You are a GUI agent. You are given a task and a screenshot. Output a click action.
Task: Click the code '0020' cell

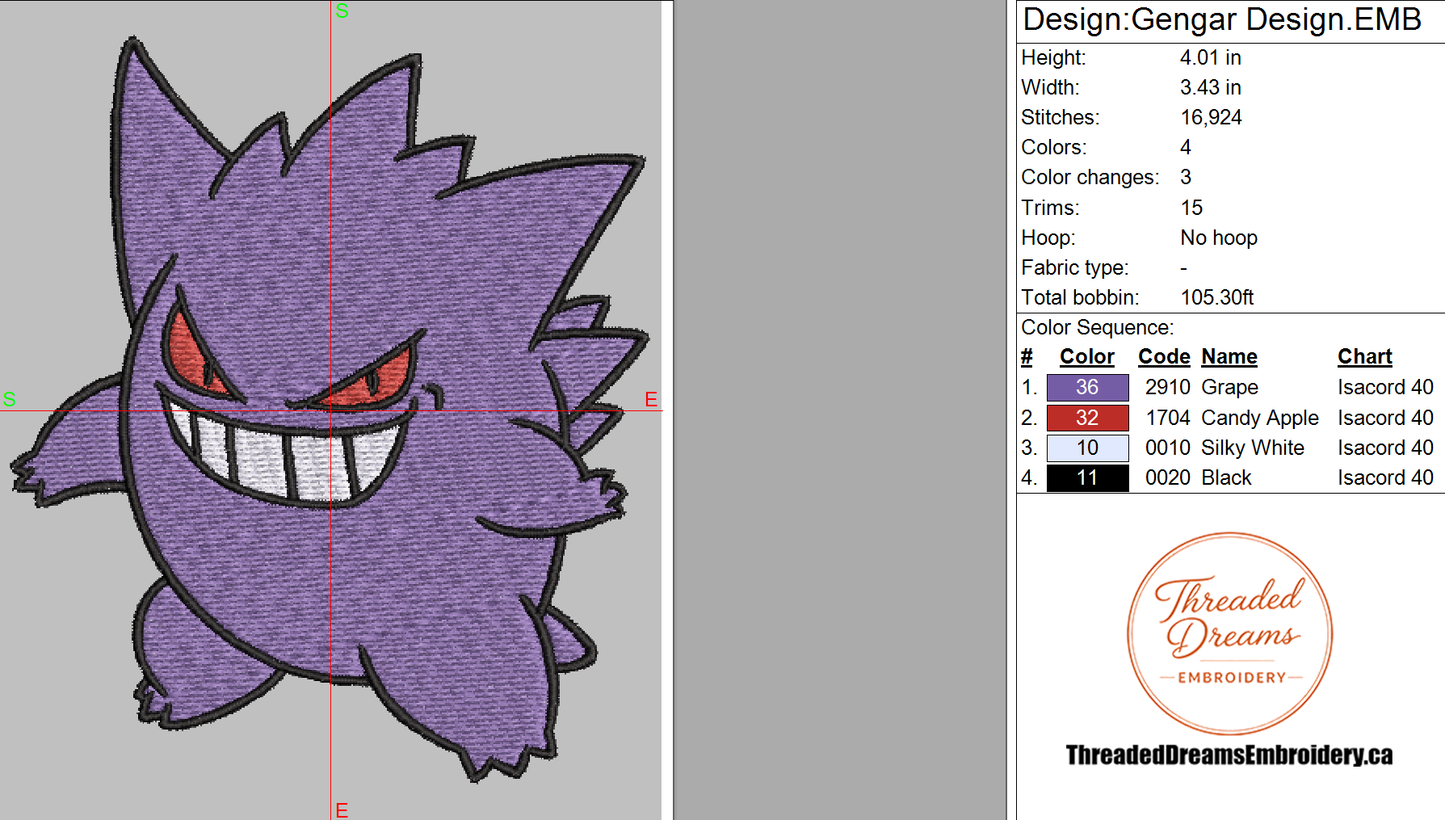click(x=1168, y=478)
